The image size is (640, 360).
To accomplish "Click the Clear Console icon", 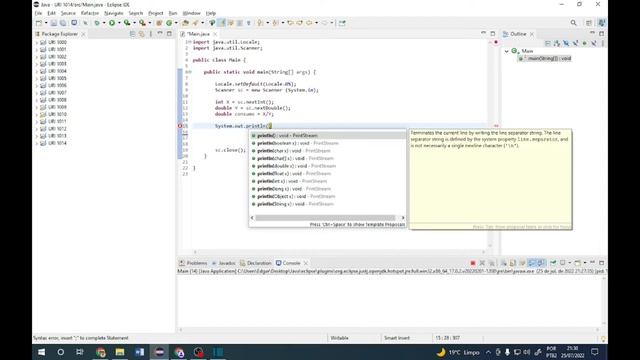I will (x=504, y=263).
